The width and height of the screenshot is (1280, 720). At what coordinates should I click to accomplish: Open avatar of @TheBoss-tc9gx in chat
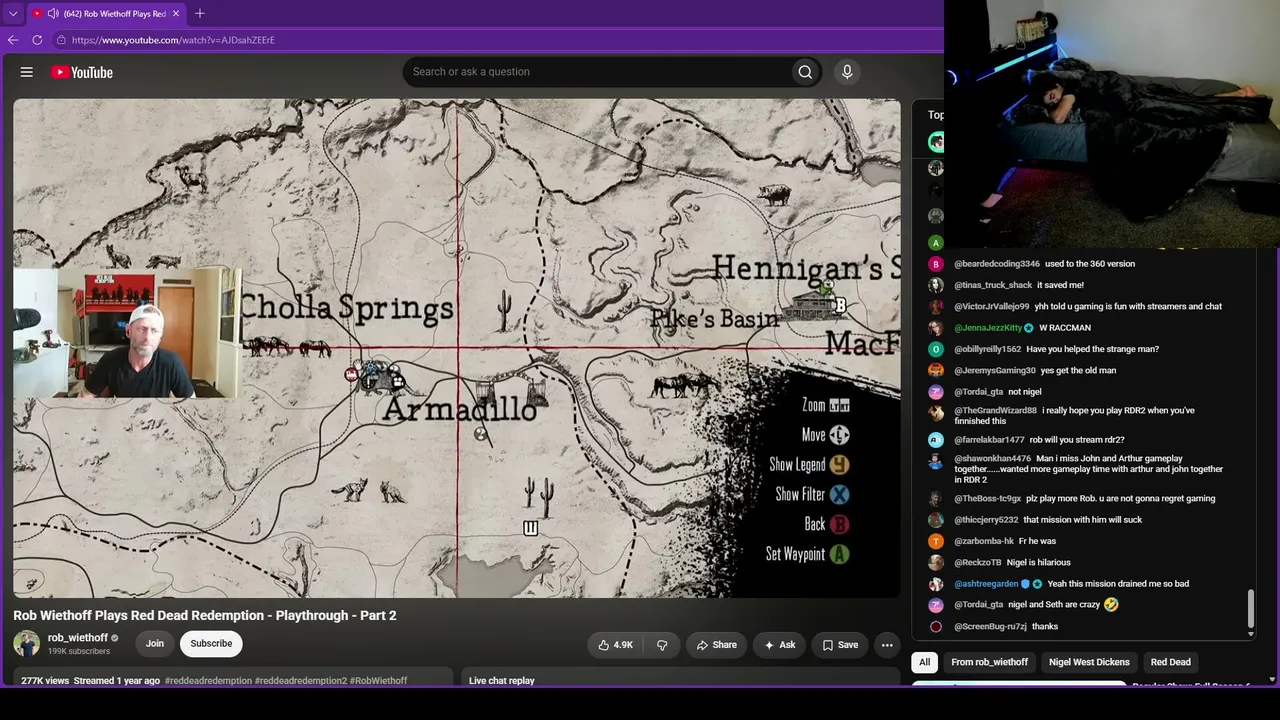coord(936,499)
